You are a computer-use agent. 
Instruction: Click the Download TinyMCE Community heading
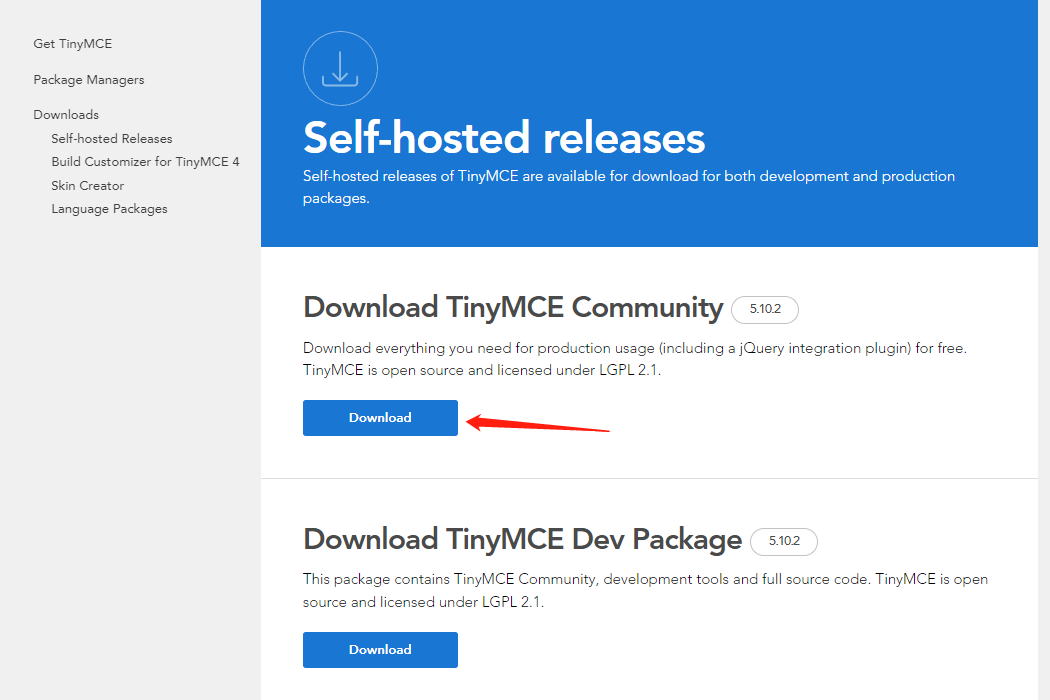pos(513,308)
